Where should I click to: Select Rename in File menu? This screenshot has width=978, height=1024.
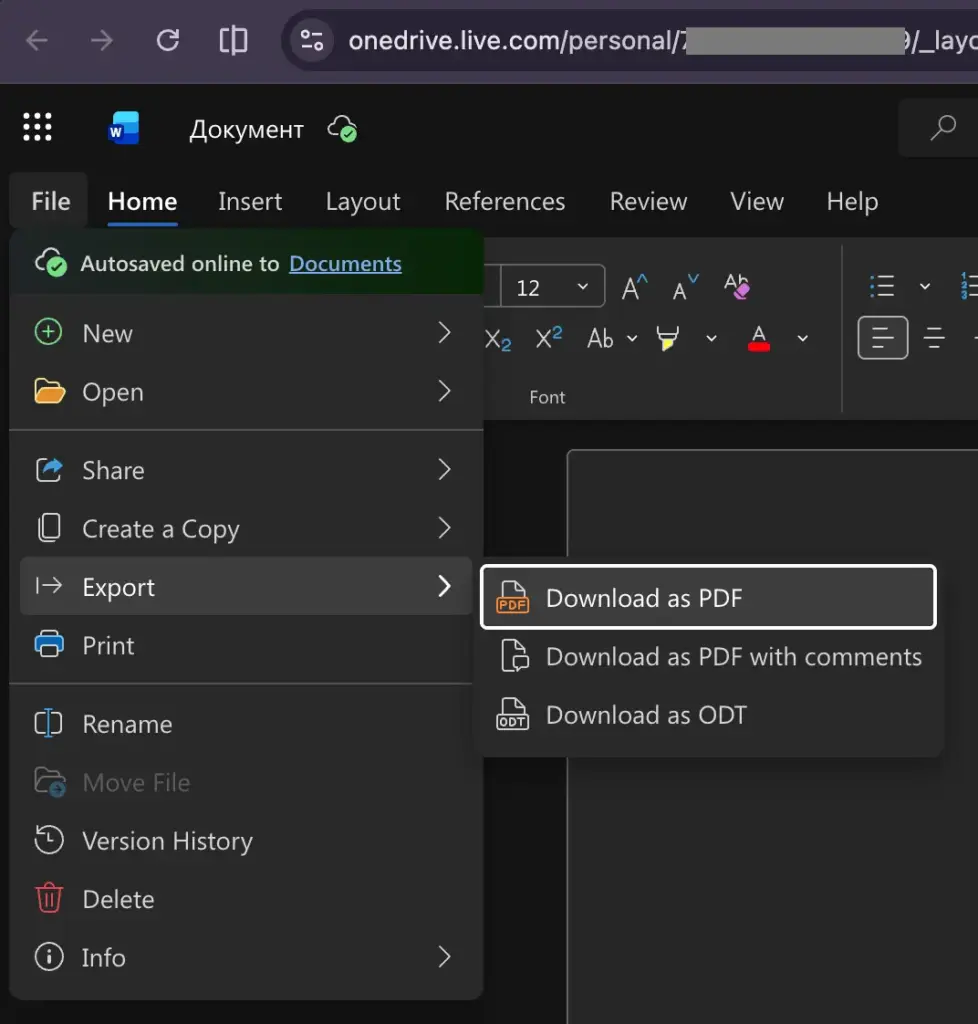246,724
